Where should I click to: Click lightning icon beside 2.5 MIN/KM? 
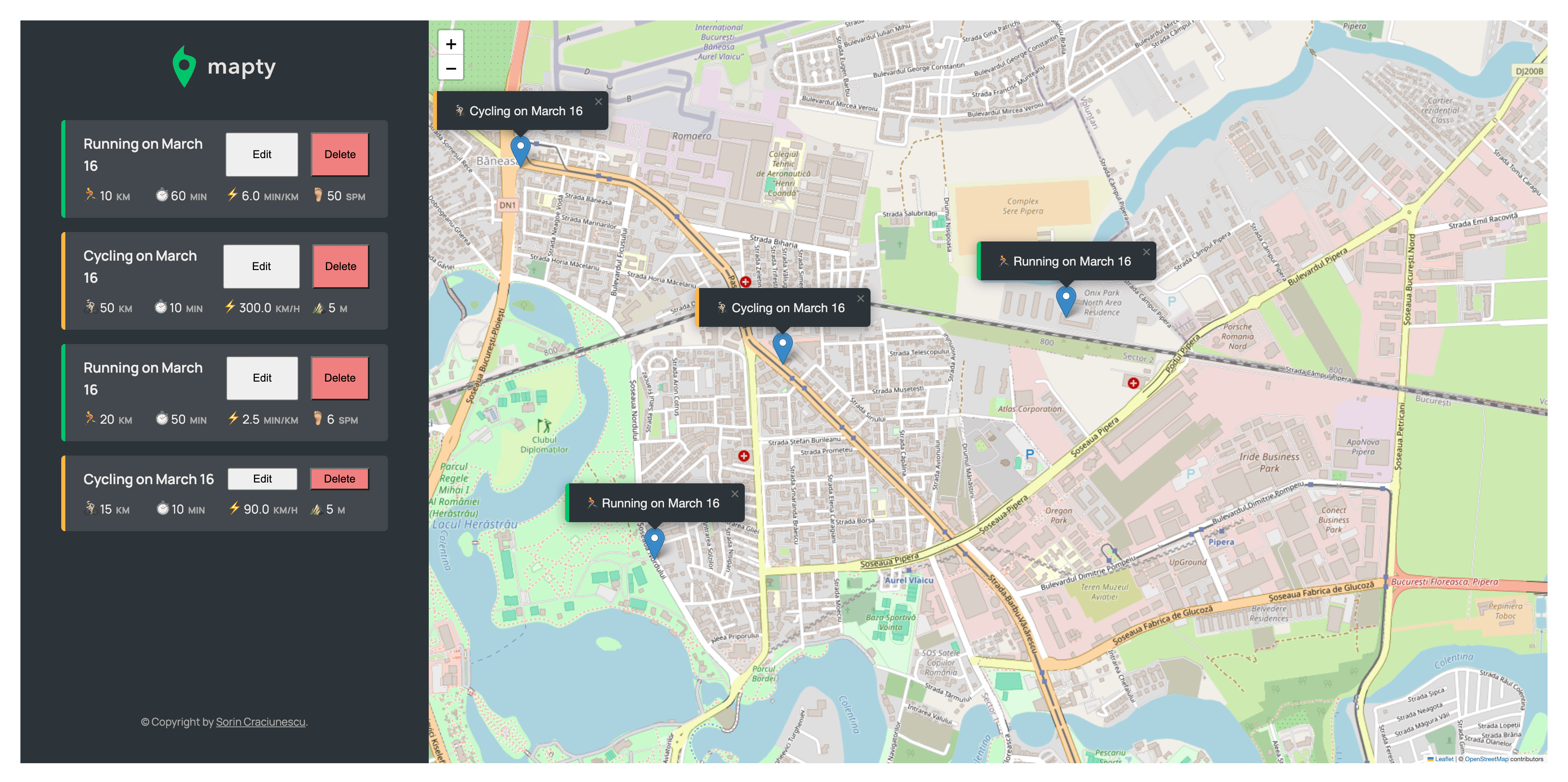coord(232,418)
